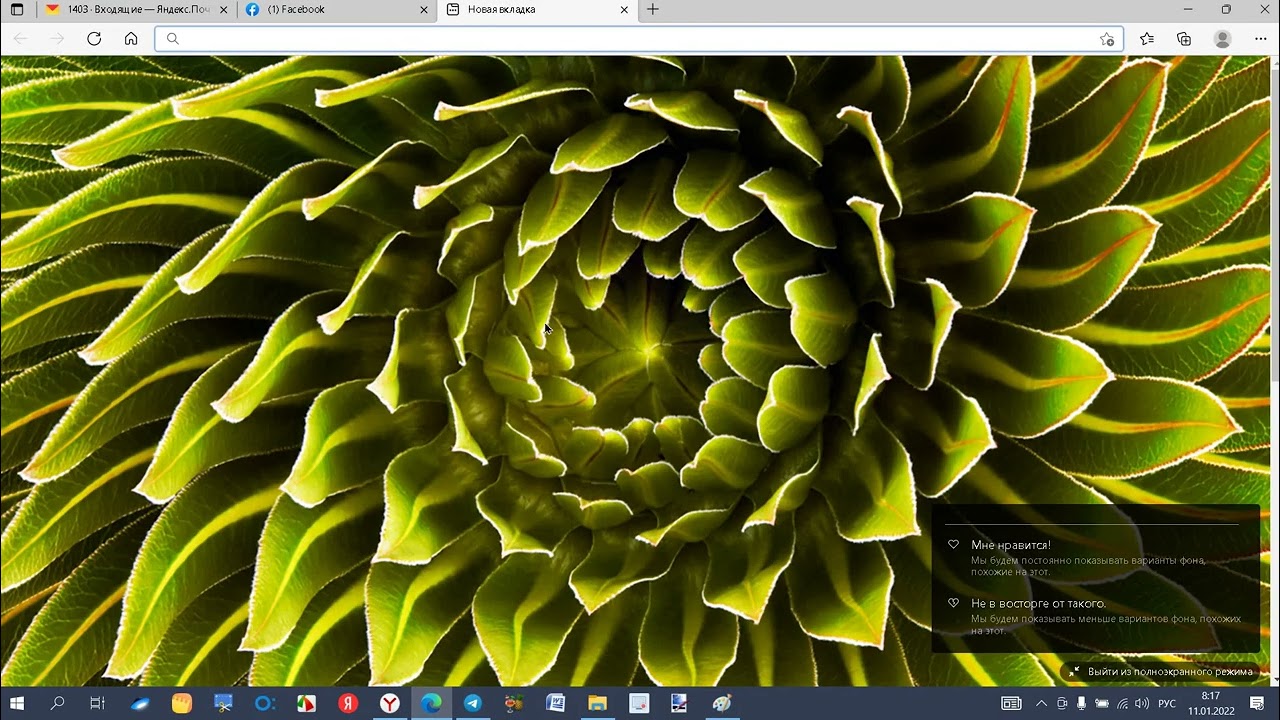Like this background with Мне нравится
Image resolution: width=1280 pixels, height=720 pixels.
tap(1010, 545)
